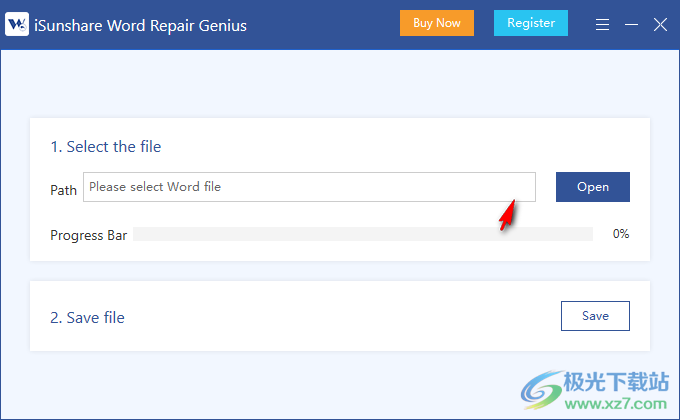Click the 'Progress Bar' label
680x420 pixels.
click(x=88, y=235)
